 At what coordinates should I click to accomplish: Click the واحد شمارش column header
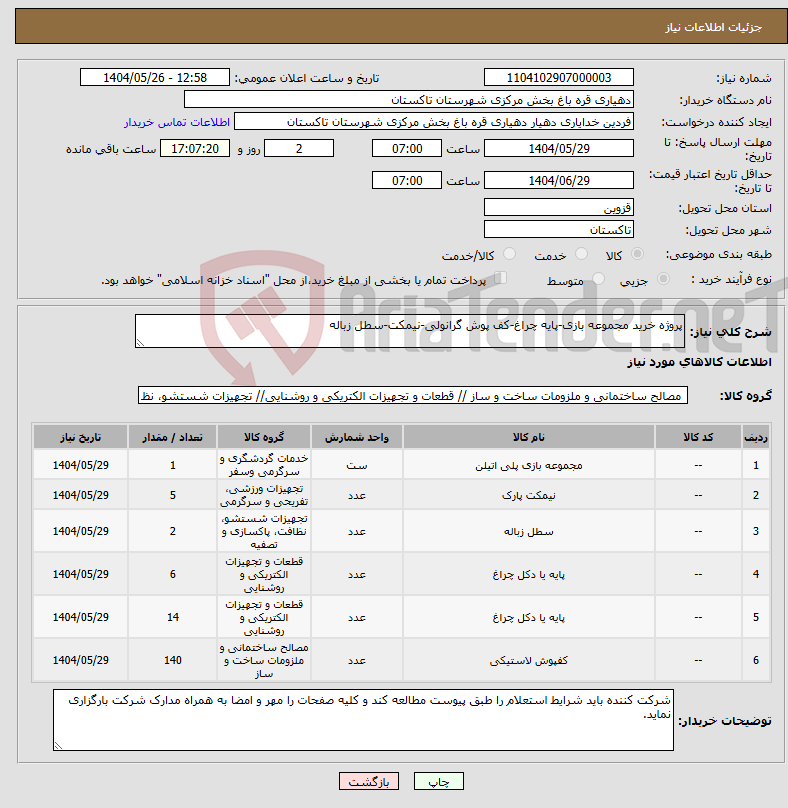point(357,437)
